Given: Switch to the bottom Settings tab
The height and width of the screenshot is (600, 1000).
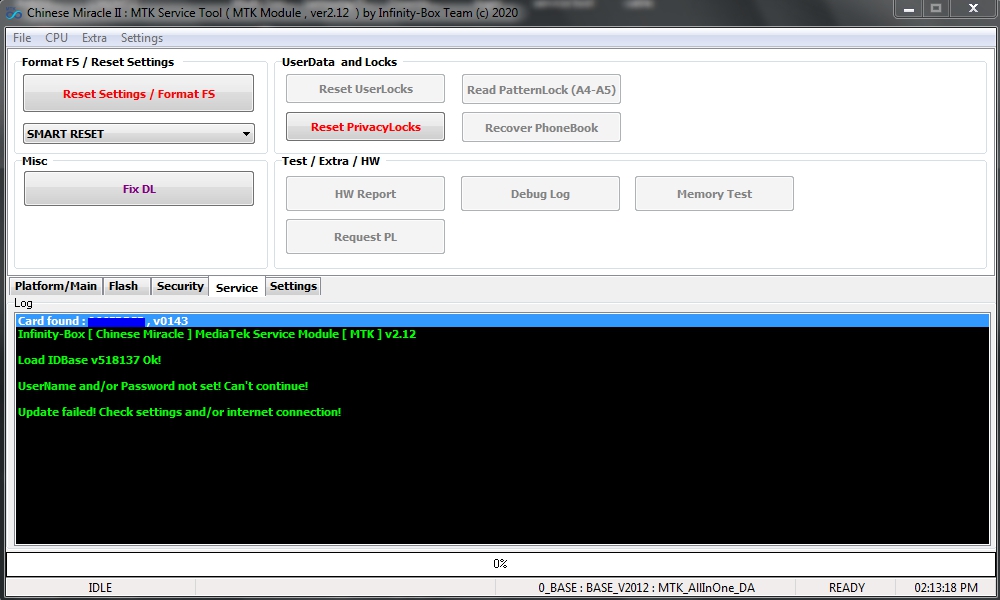Looking at the screenshot, I should [x=293, y=286].
